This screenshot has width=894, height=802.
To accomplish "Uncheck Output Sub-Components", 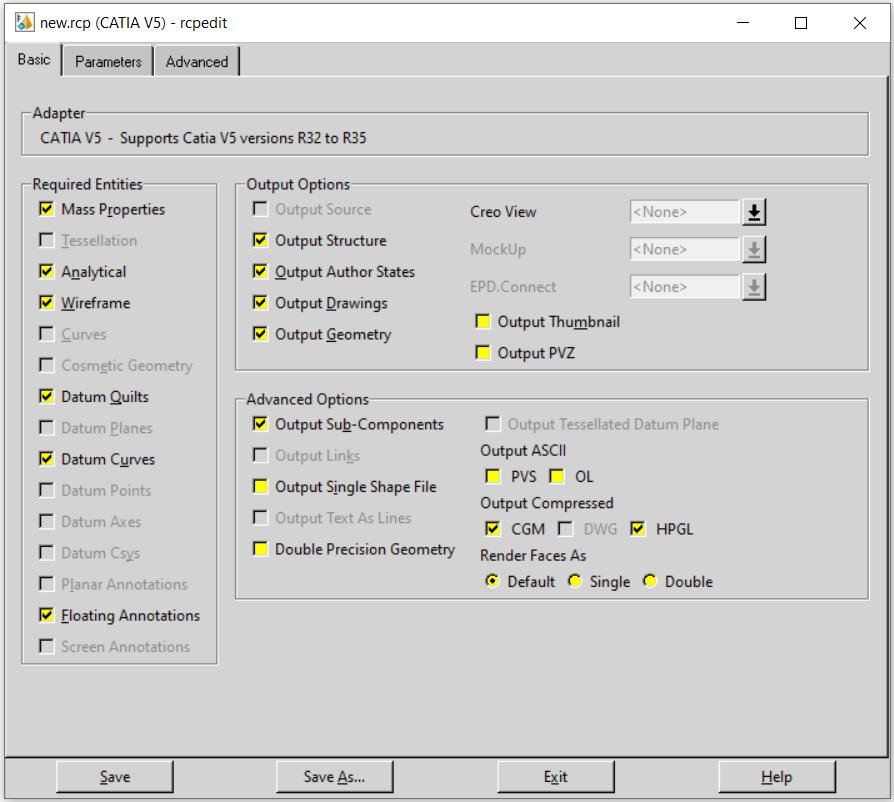I will click(x=260, y=424).
